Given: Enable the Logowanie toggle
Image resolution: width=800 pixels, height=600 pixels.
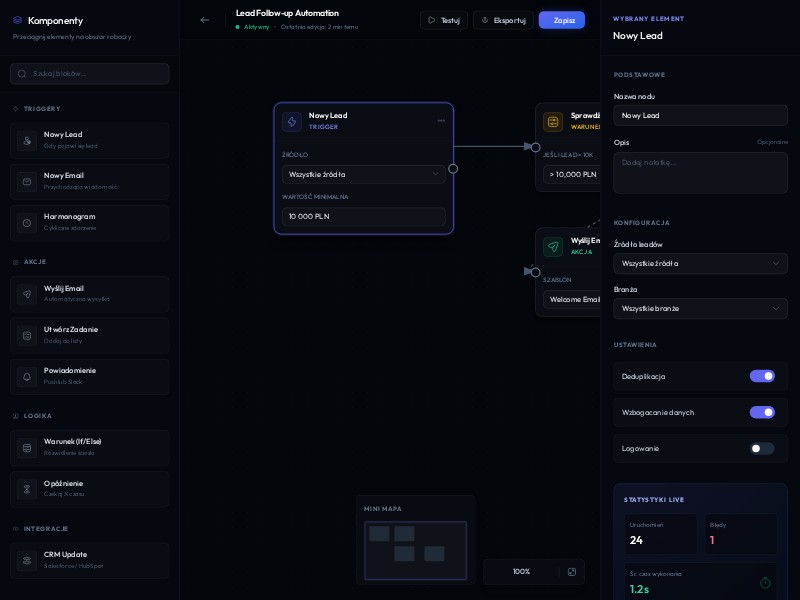Looking at the screenshot, I should pyautogui.click(x=762, y=448).
